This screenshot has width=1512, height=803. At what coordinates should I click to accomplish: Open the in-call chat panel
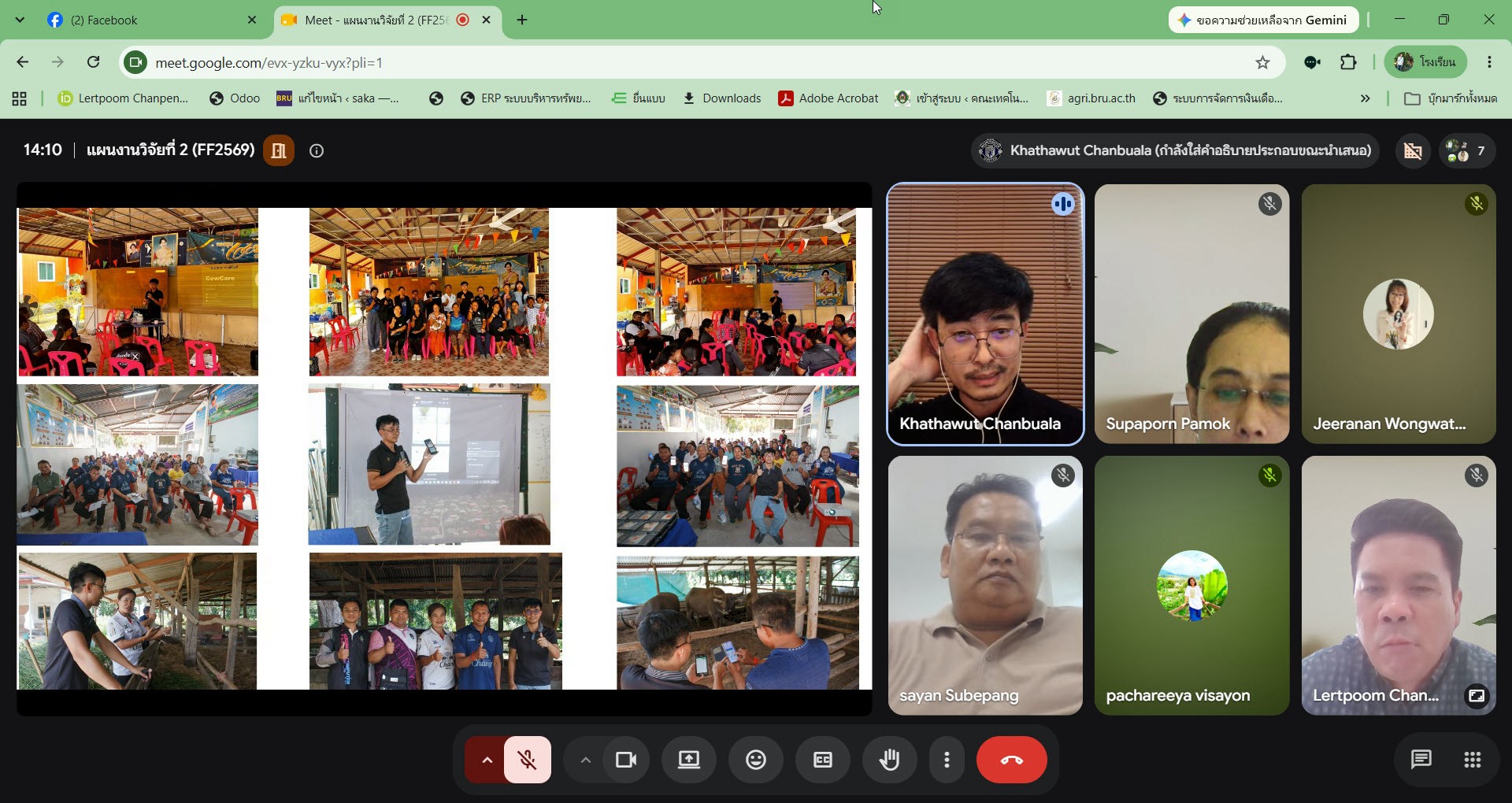(1421, 760)
